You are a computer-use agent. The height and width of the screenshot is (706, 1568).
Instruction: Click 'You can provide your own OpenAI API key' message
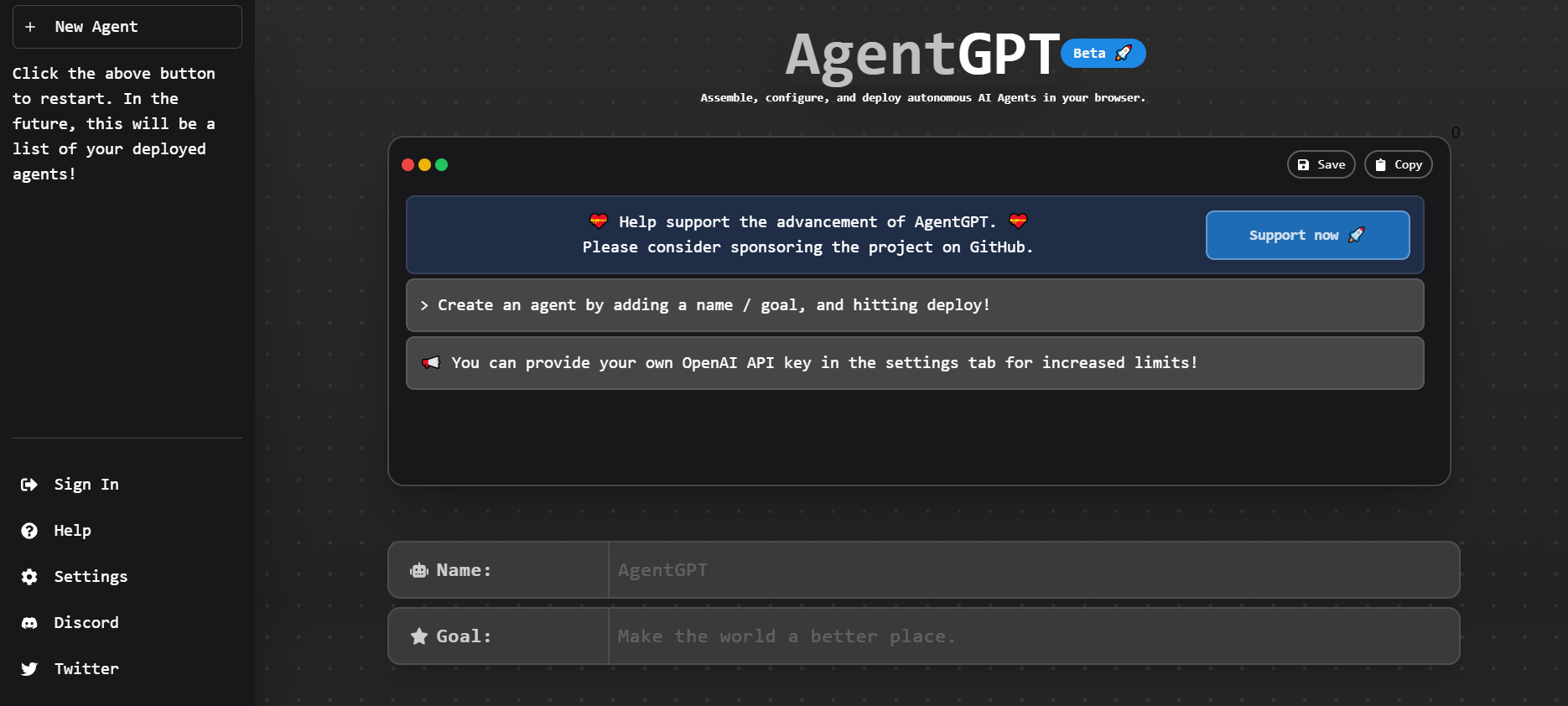pos(915,363)
